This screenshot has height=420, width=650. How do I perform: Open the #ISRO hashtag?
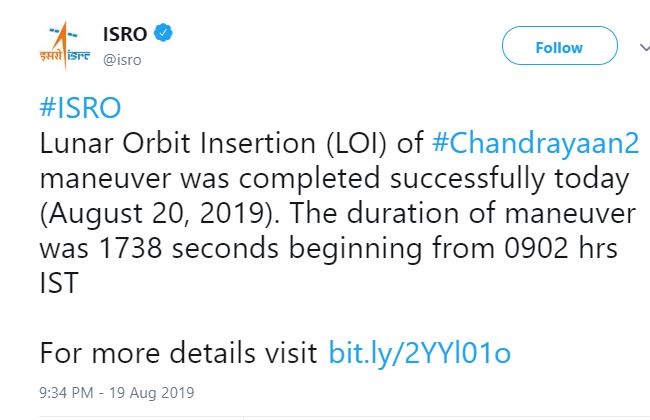coord(80,108)
